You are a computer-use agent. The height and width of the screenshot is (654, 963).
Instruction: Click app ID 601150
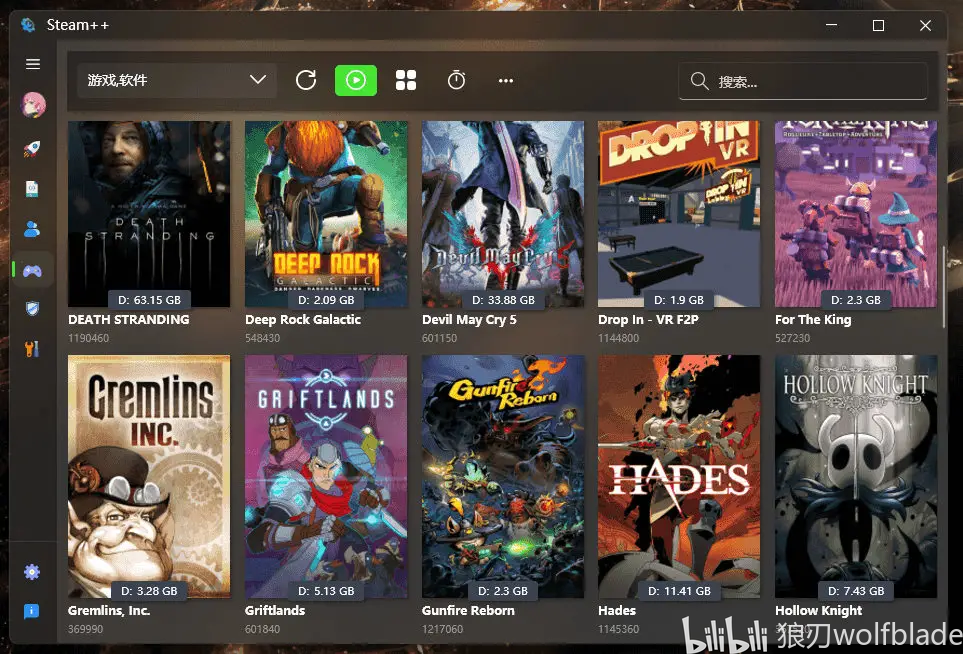tap(439, 338)
